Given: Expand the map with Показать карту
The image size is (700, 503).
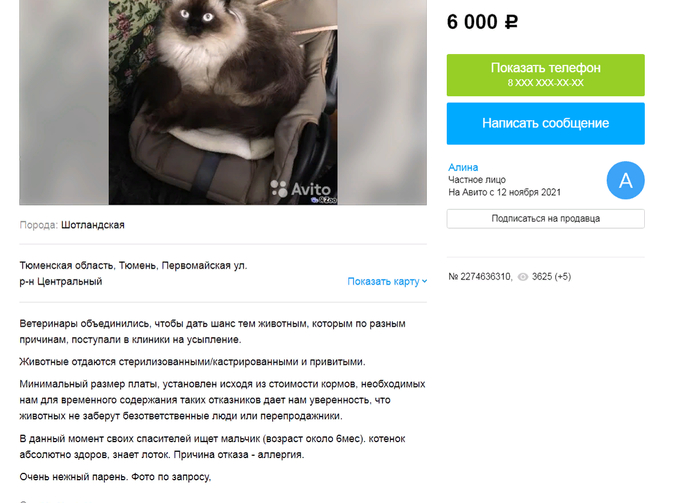Looking at the screenshot, I should pyautogui.click(x=387, y=282).
